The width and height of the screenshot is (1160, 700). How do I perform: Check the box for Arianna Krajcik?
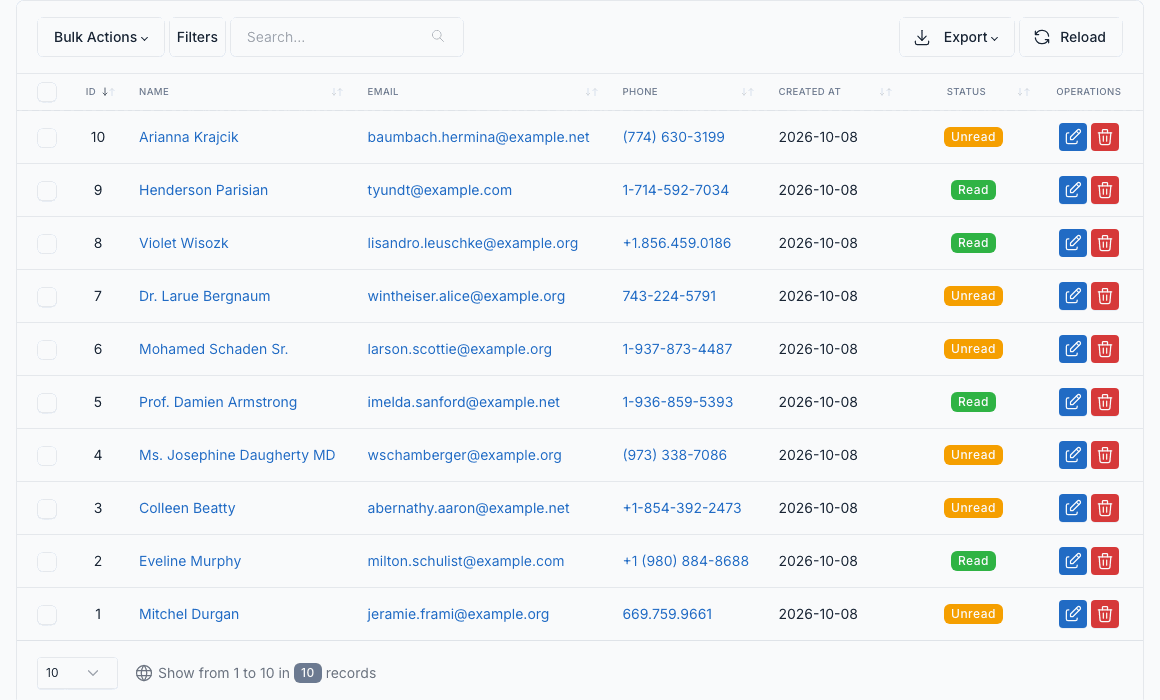point(47,138)
